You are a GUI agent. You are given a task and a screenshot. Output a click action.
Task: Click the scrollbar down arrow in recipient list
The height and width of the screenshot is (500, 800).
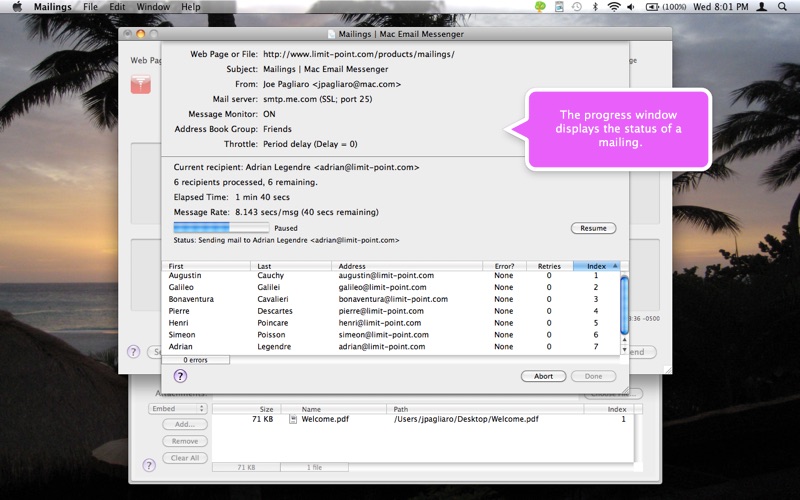(624, 350)
